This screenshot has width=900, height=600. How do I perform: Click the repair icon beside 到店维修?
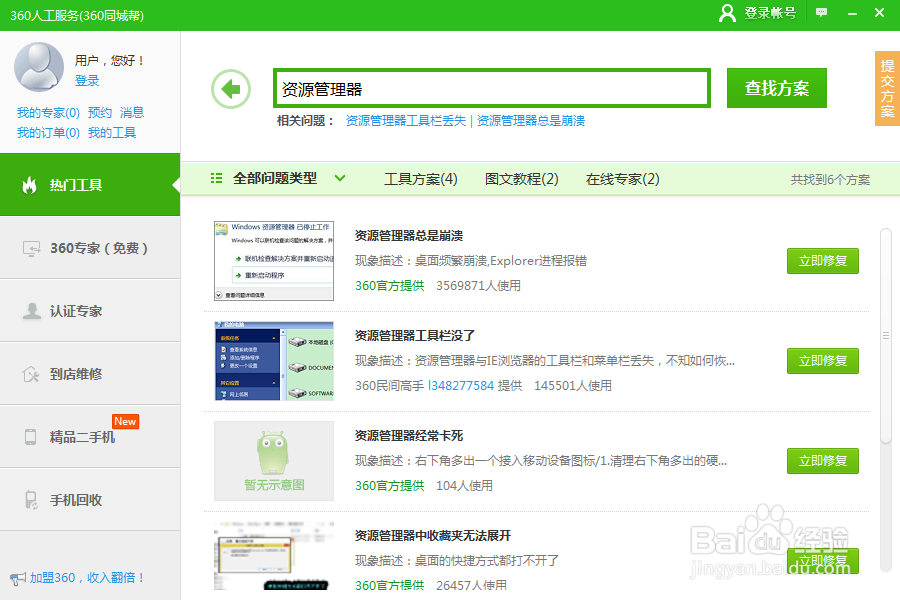[x=31, y=374]
